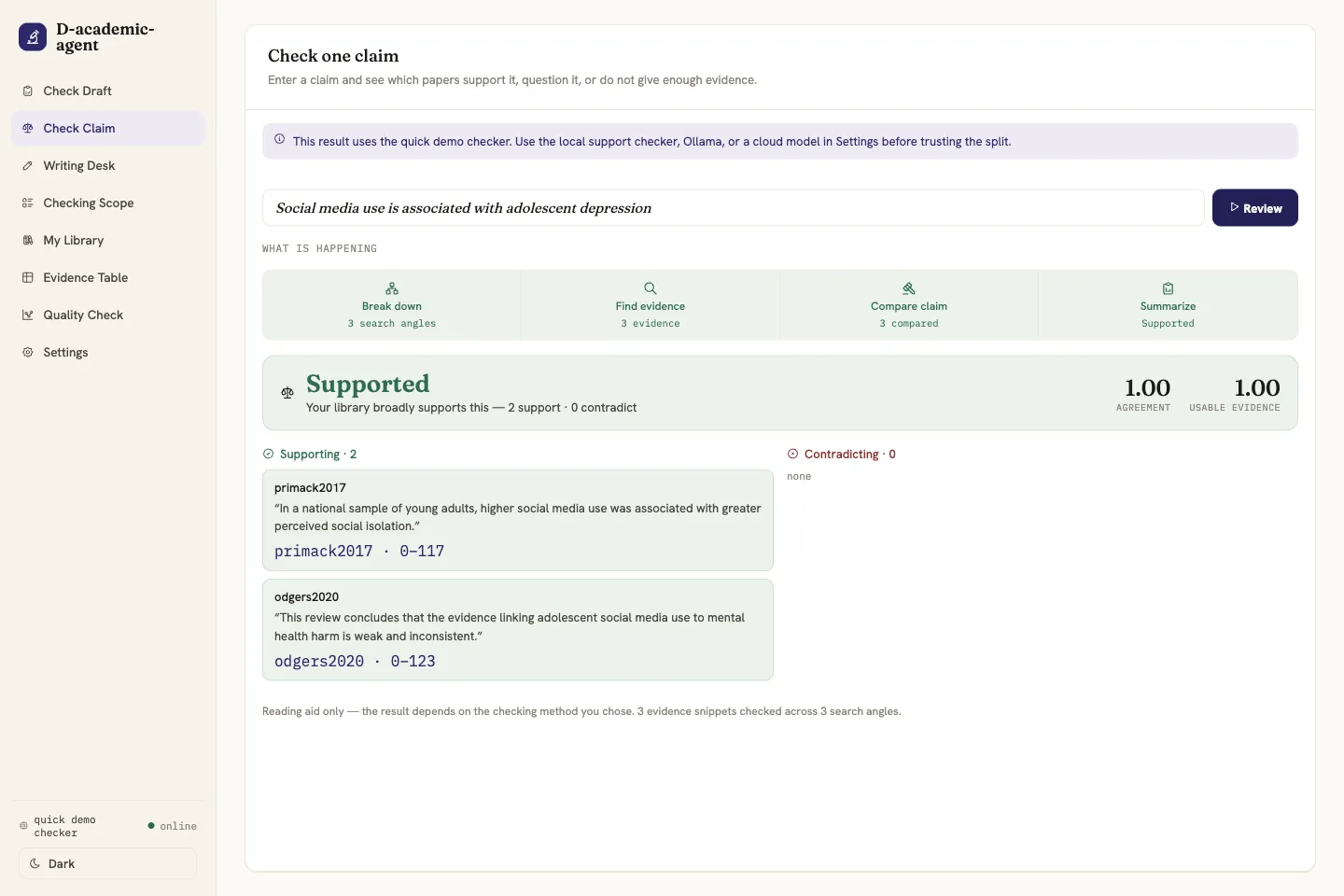
Task: Select the Find evidence step tile
Action: coord(651,305)
